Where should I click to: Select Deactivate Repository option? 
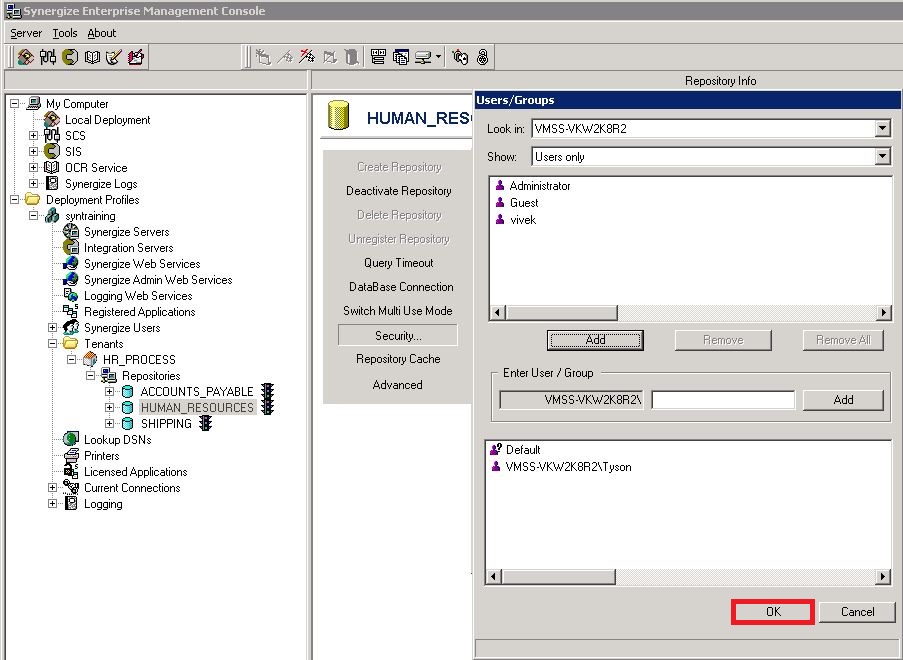(399, 191)
